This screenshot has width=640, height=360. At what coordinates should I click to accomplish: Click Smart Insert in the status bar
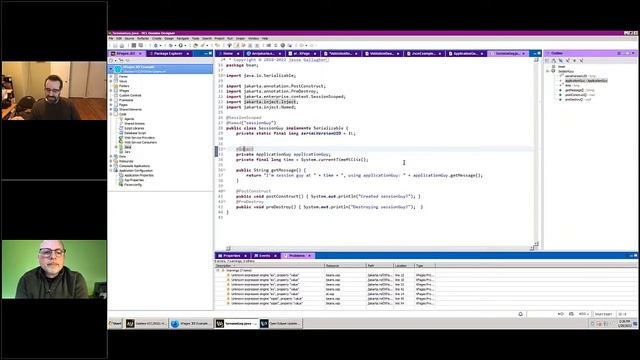click(603, 314)
